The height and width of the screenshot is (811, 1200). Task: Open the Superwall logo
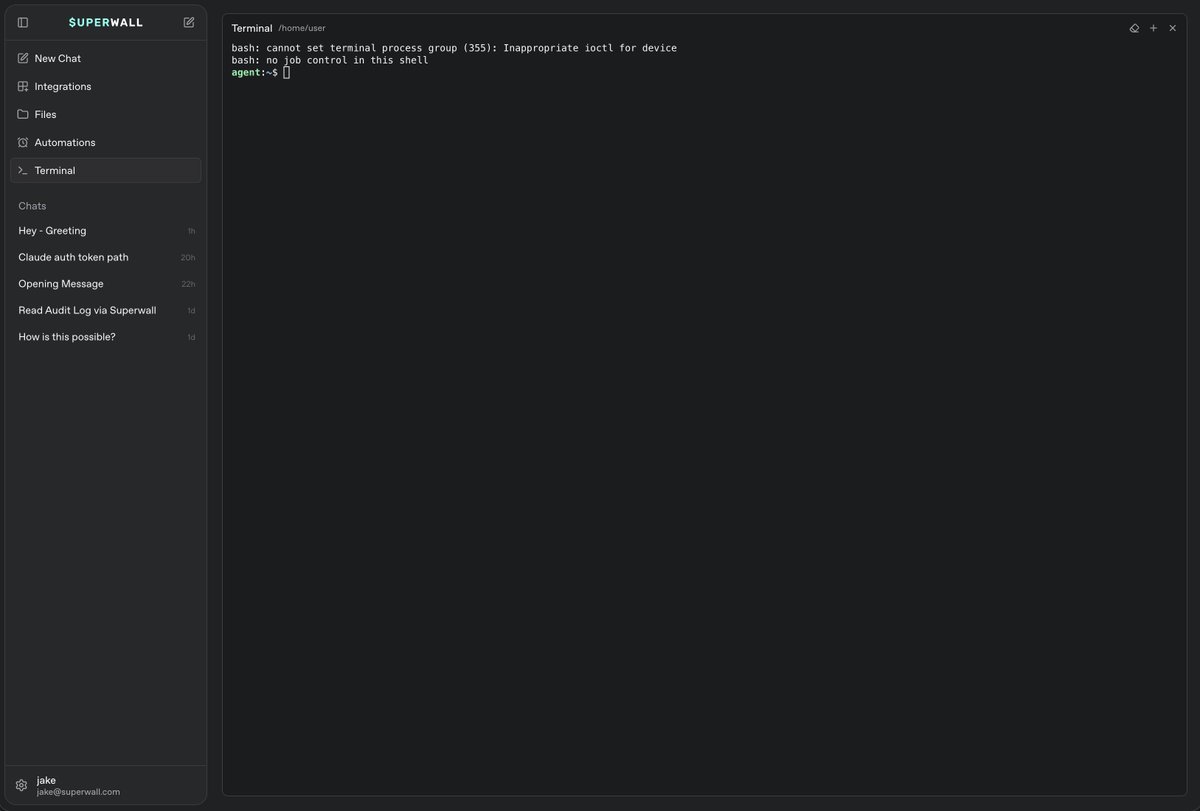click(x=106, y=22)
